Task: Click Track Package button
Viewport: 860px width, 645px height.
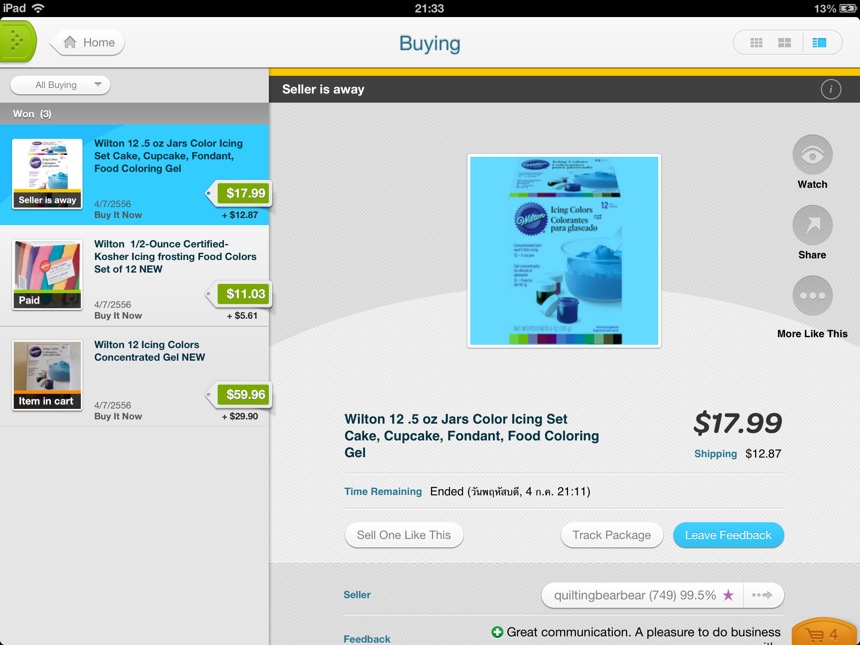Action: coord(612,535)
